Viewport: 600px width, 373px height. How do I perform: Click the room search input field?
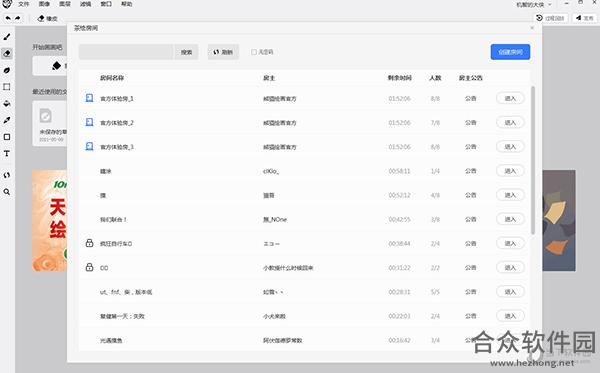pos(126,52)
